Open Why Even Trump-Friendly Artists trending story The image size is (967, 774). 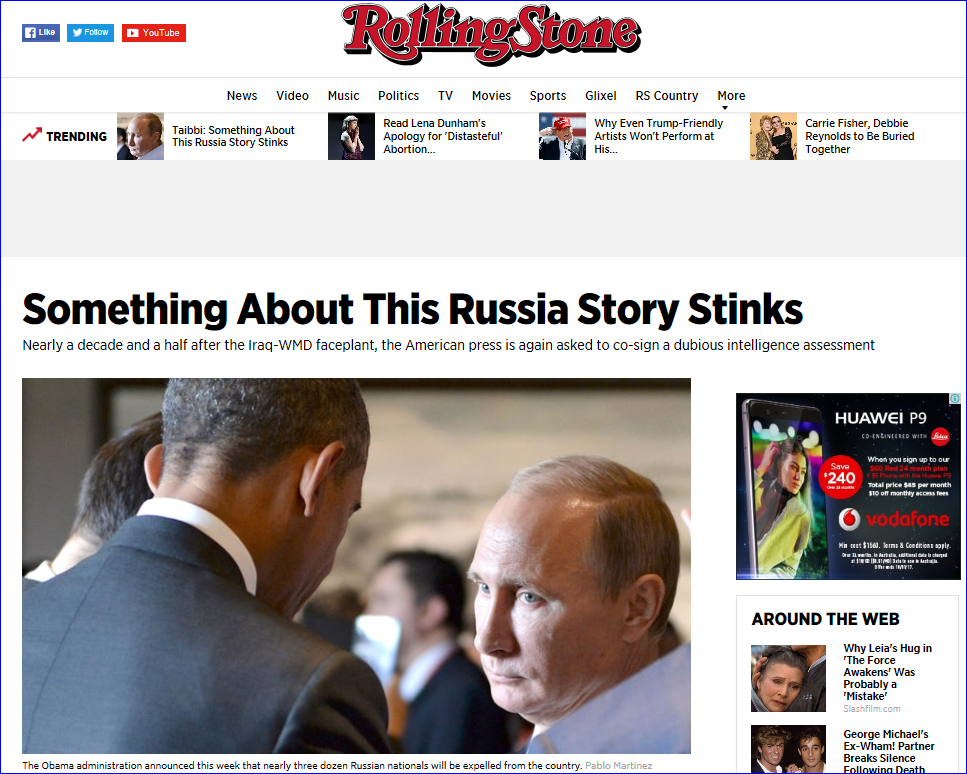click(x=659, y=136)
